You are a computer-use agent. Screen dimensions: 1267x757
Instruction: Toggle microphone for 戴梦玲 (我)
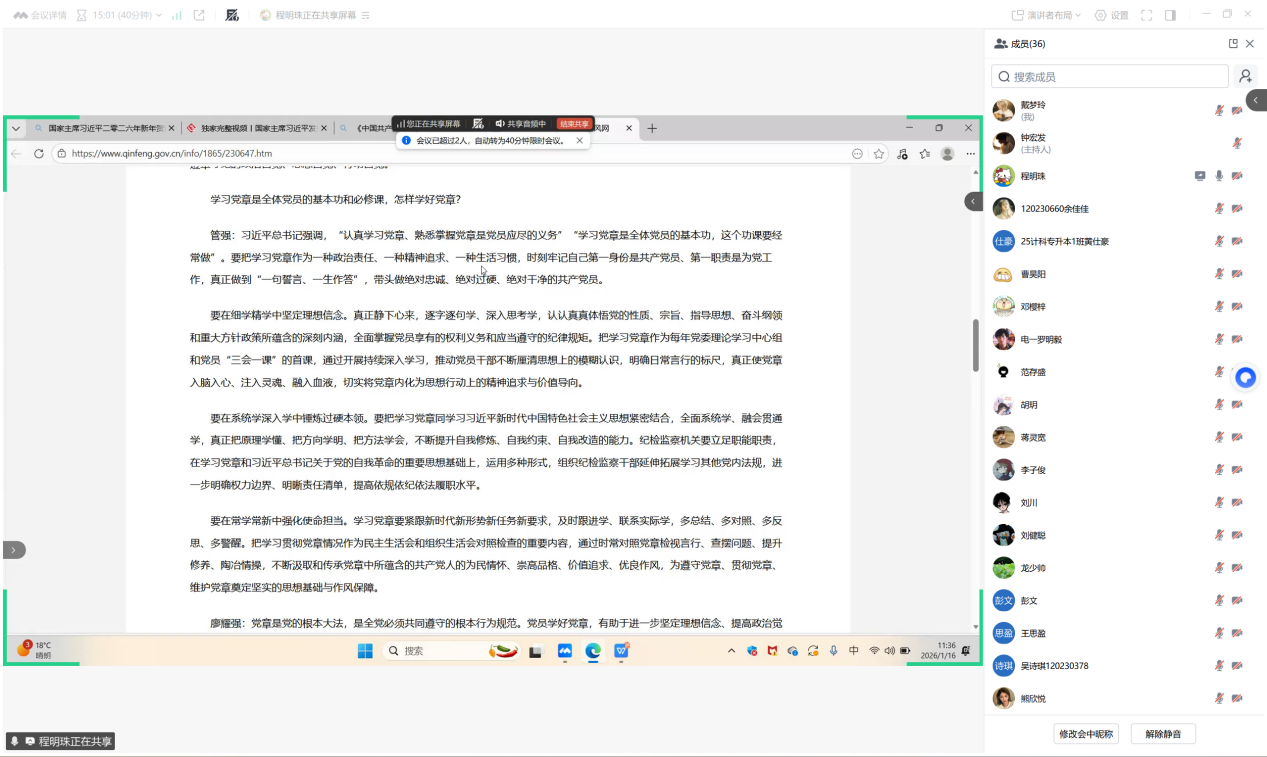[1219, 110]
